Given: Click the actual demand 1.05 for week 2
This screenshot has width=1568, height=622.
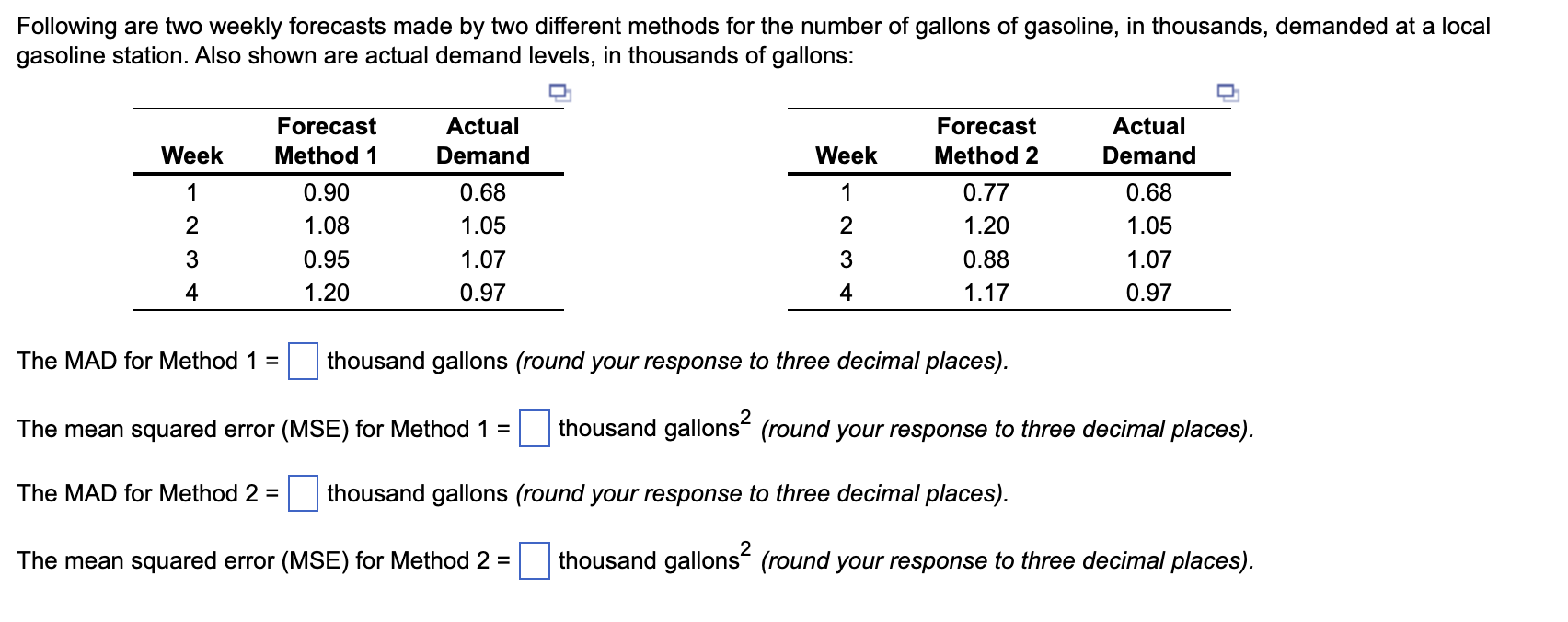Looking at the screenshot, I should tap(483, 226).
